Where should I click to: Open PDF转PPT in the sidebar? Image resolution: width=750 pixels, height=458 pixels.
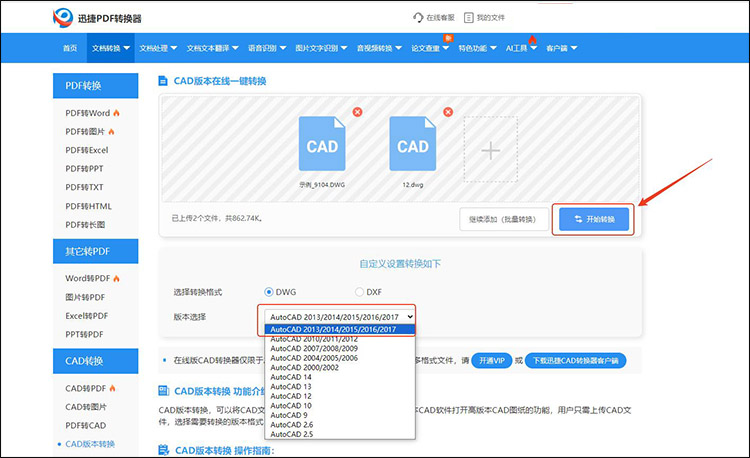(84, 169)
